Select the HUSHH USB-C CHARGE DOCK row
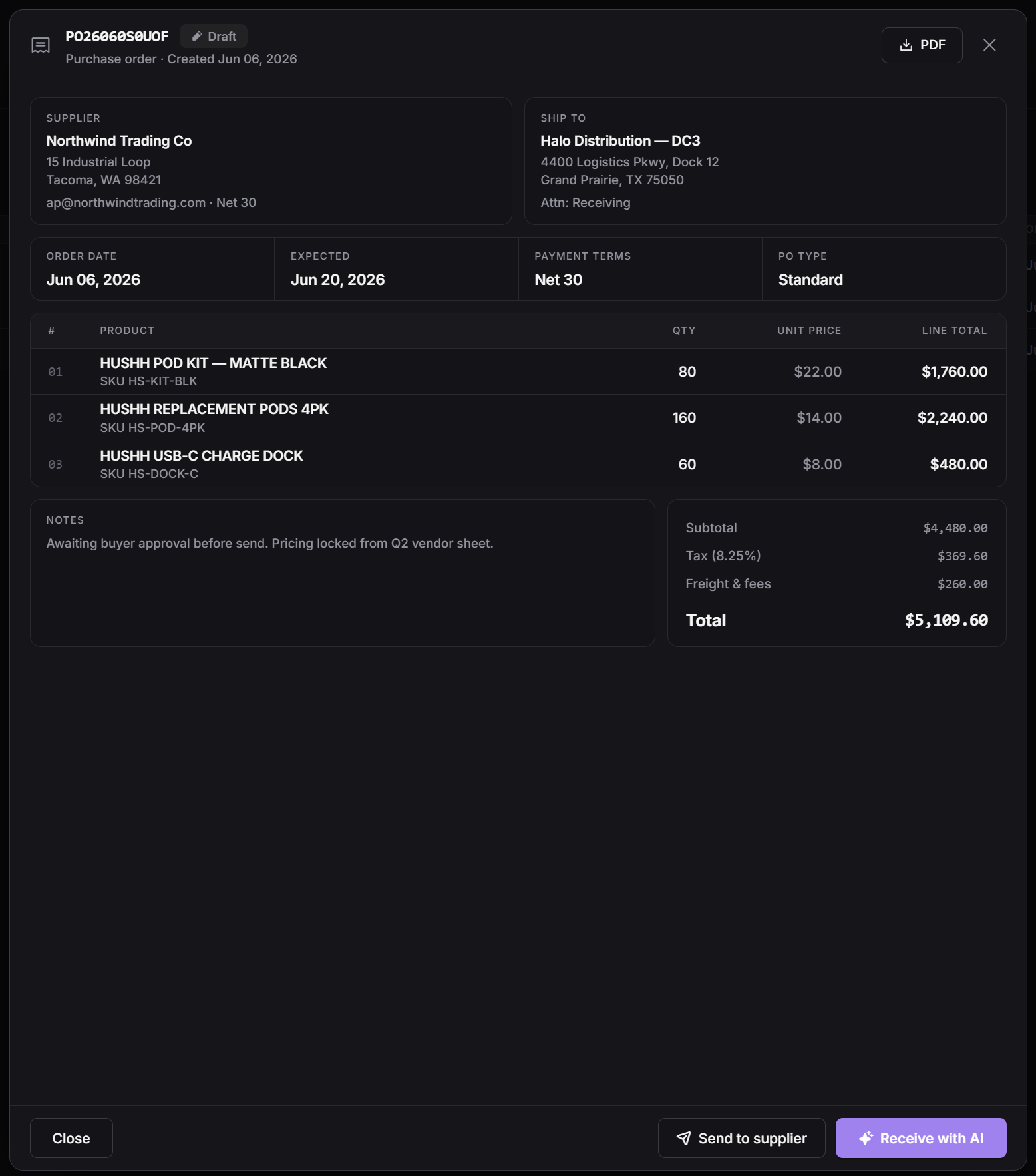 click(518, 464)
